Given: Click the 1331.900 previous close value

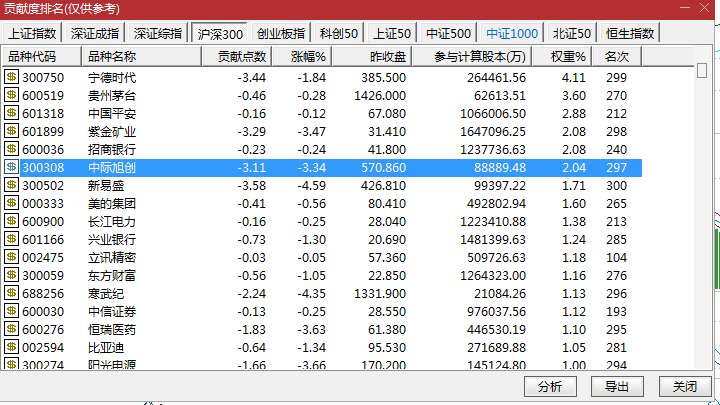Looking at the screenshot, I should tap(380, 293).
